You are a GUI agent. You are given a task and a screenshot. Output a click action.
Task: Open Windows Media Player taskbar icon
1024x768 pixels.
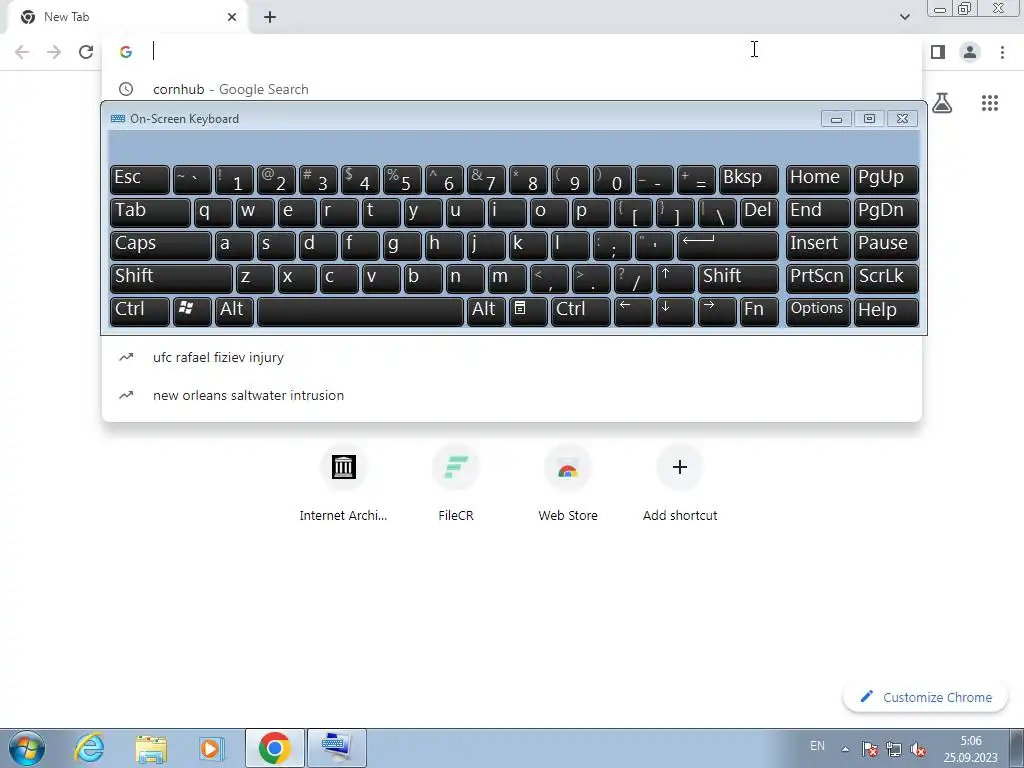212,748
